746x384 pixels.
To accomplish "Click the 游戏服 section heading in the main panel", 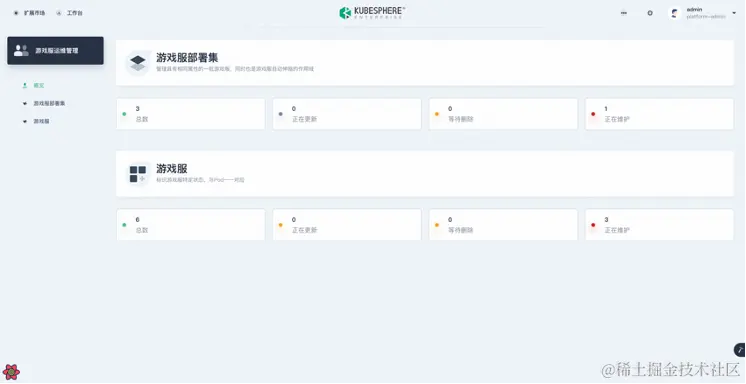I will pyautogui.click(x=172, y=168).
